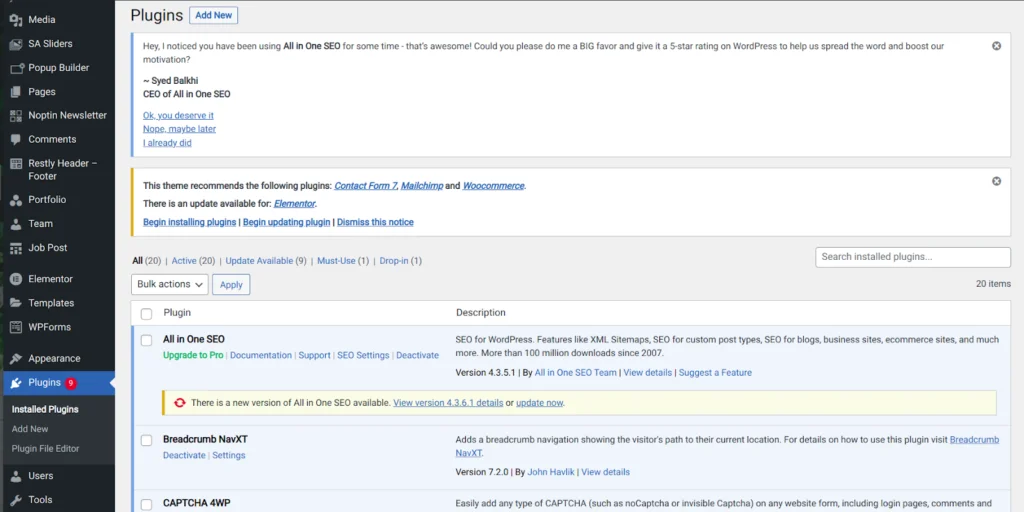Click the WPForms sidebar icon
This screenshot has height=512, width=1024.
pyautogui.click(x=16, y=327)
